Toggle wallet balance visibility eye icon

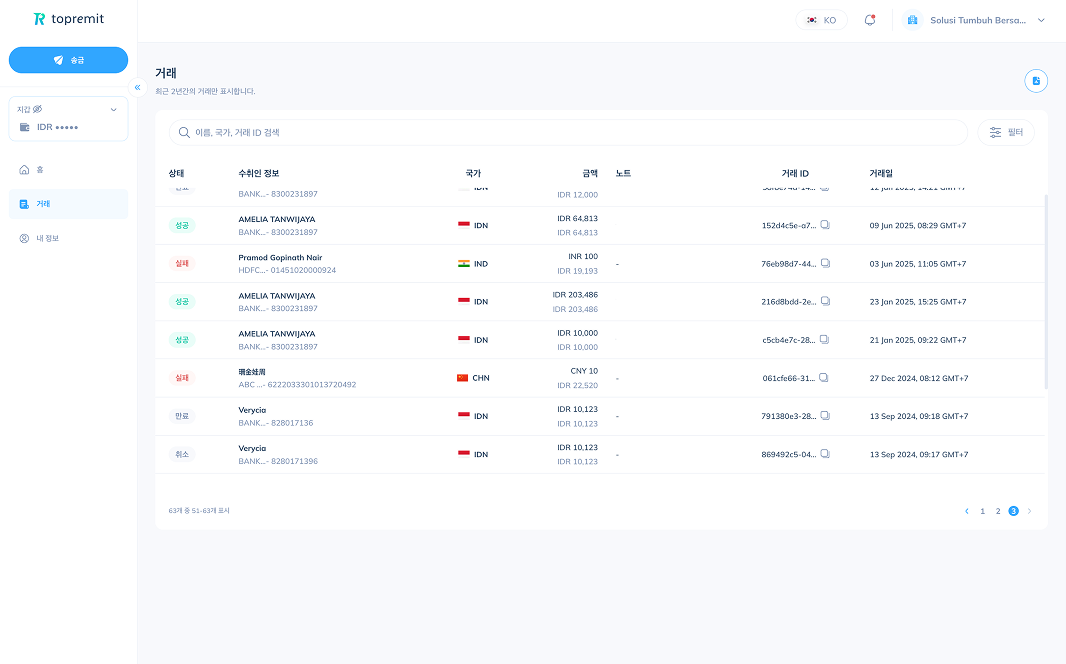point(37,109)
